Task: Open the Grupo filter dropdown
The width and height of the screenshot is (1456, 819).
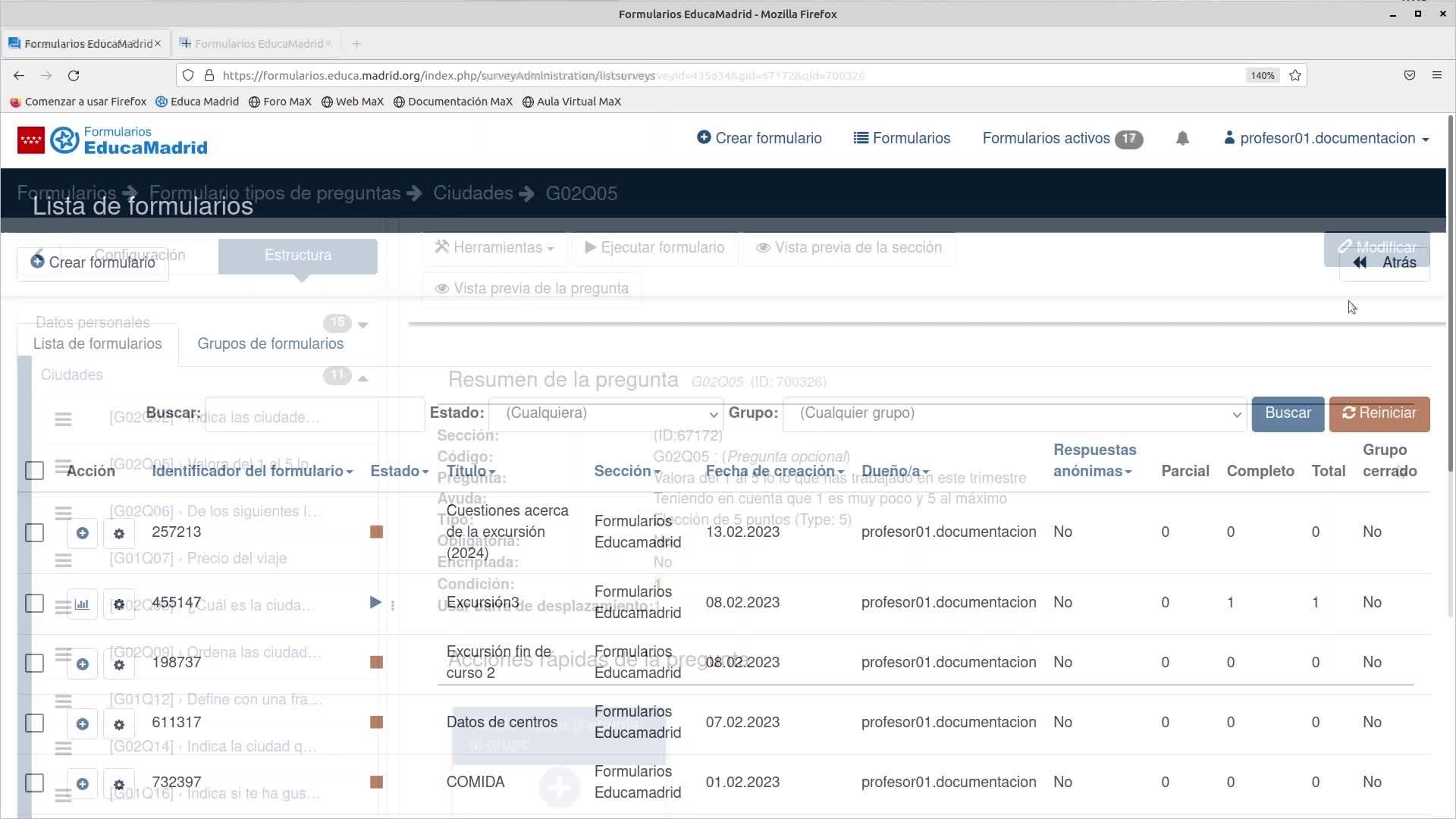Action: pyautogui.click(x=1015, y=414)
